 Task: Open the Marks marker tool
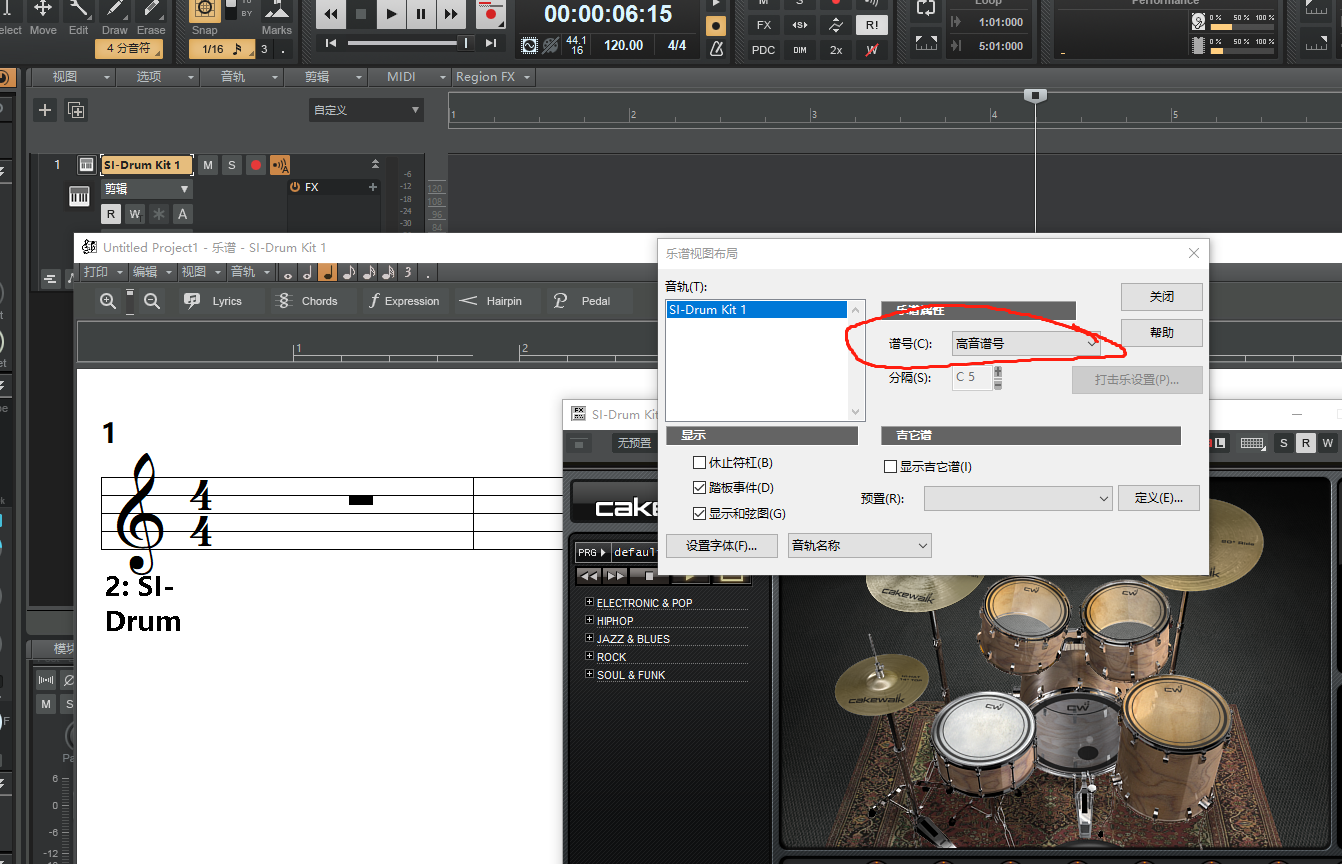pyautogui.click(x=277, y=12)
